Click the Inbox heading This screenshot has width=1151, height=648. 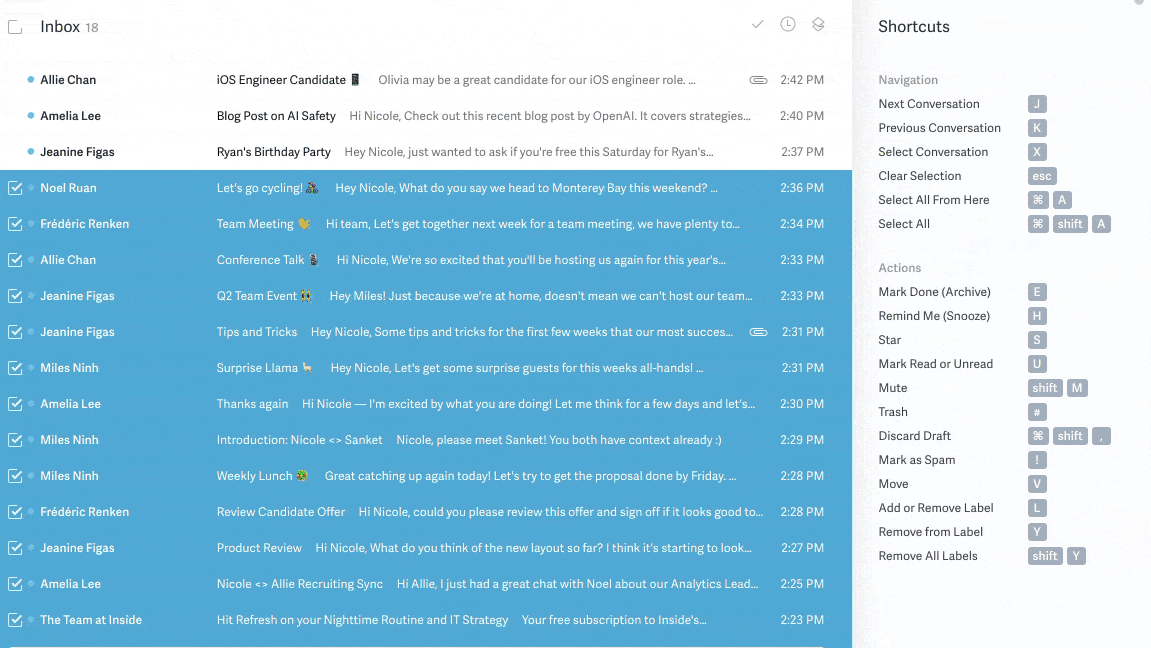60,27
